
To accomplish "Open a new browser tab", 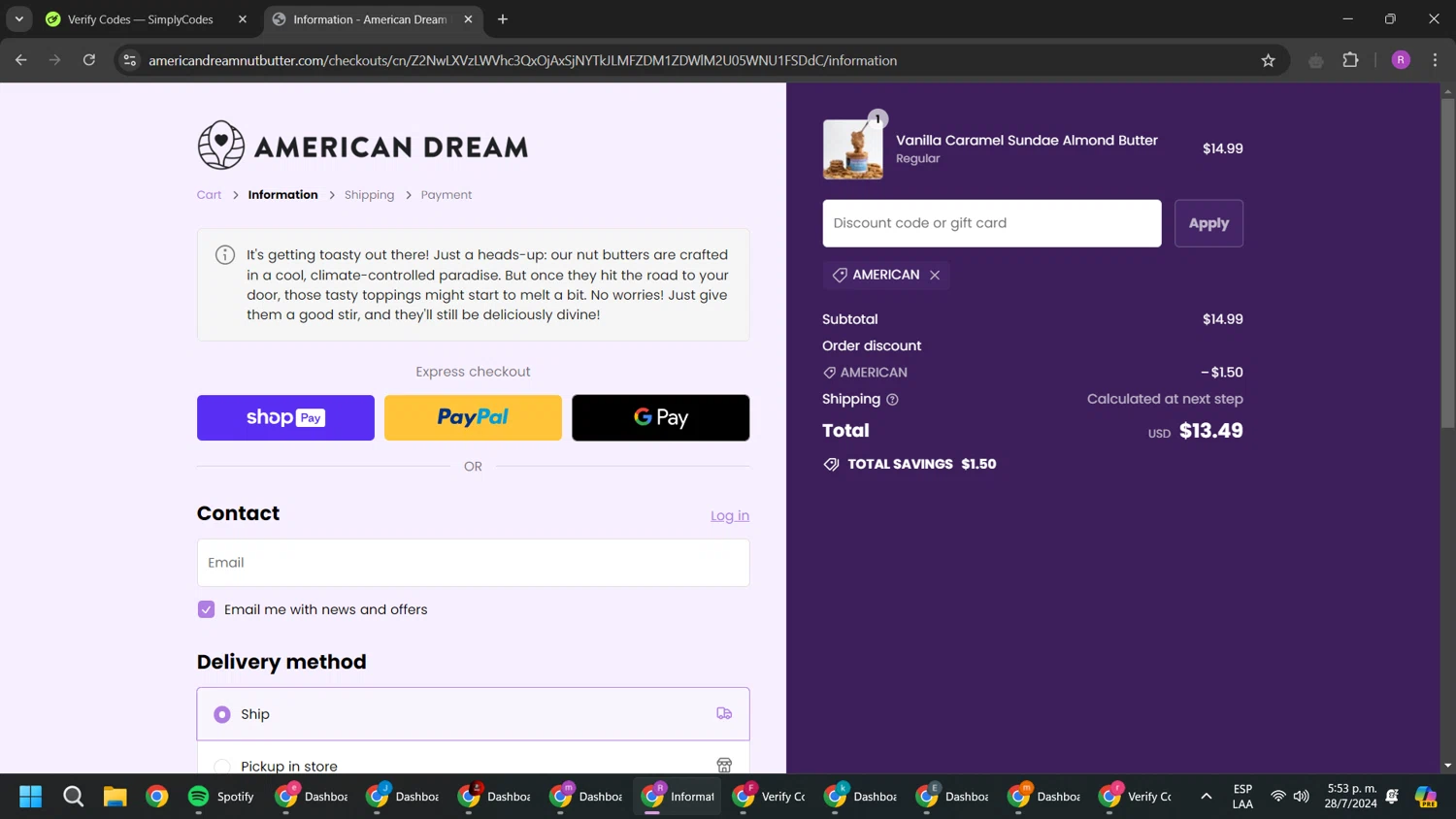I will (x=503, y=19).
